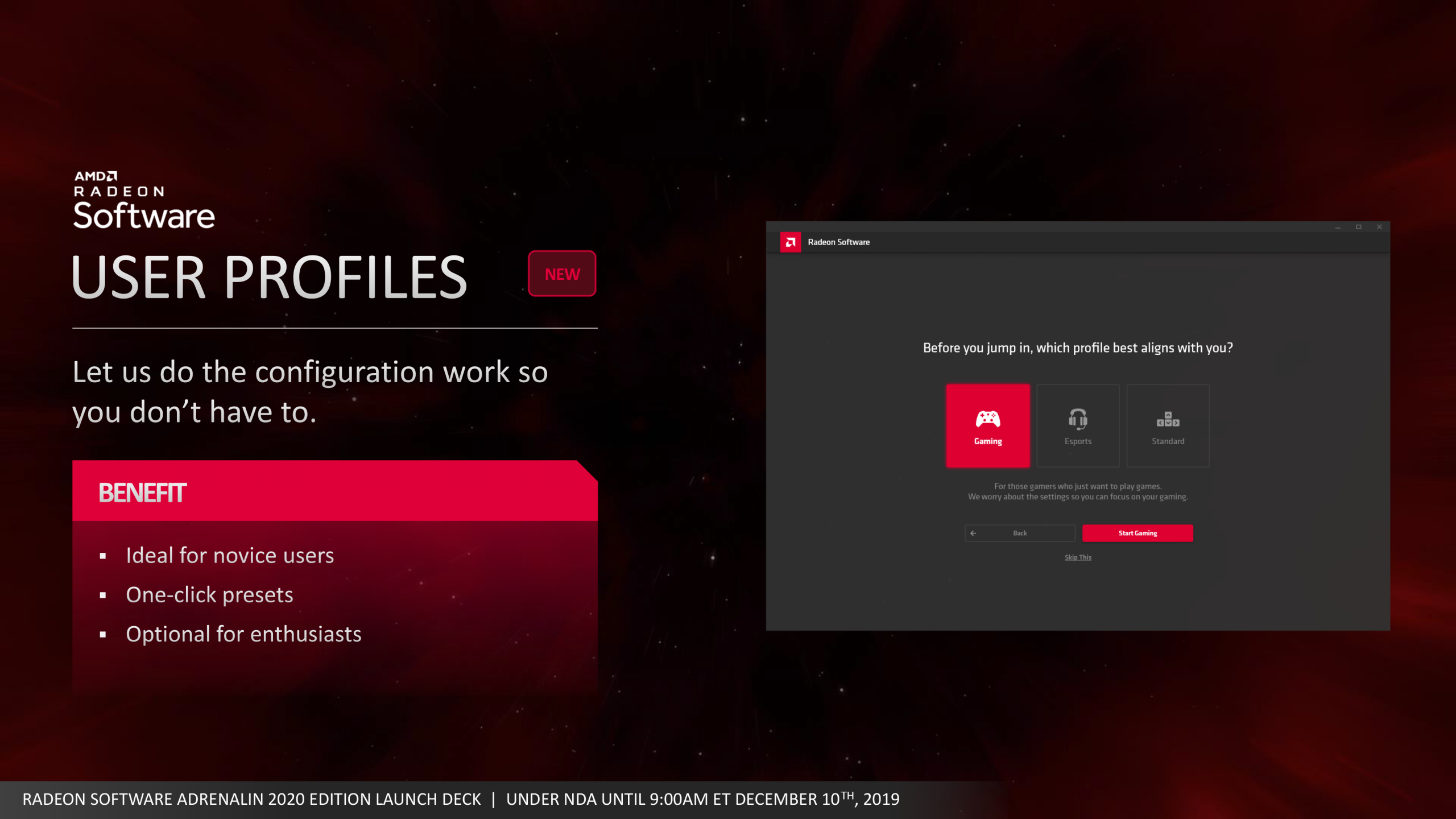Select the Gaming controller icon
1456x819 pixels.
coord(988,419)
